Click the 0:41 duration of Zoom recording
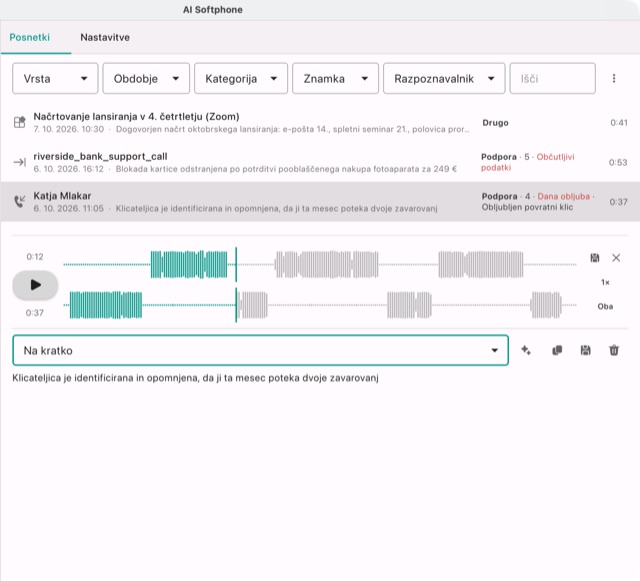This screenshot has height=581, width=640. [619, 122]
